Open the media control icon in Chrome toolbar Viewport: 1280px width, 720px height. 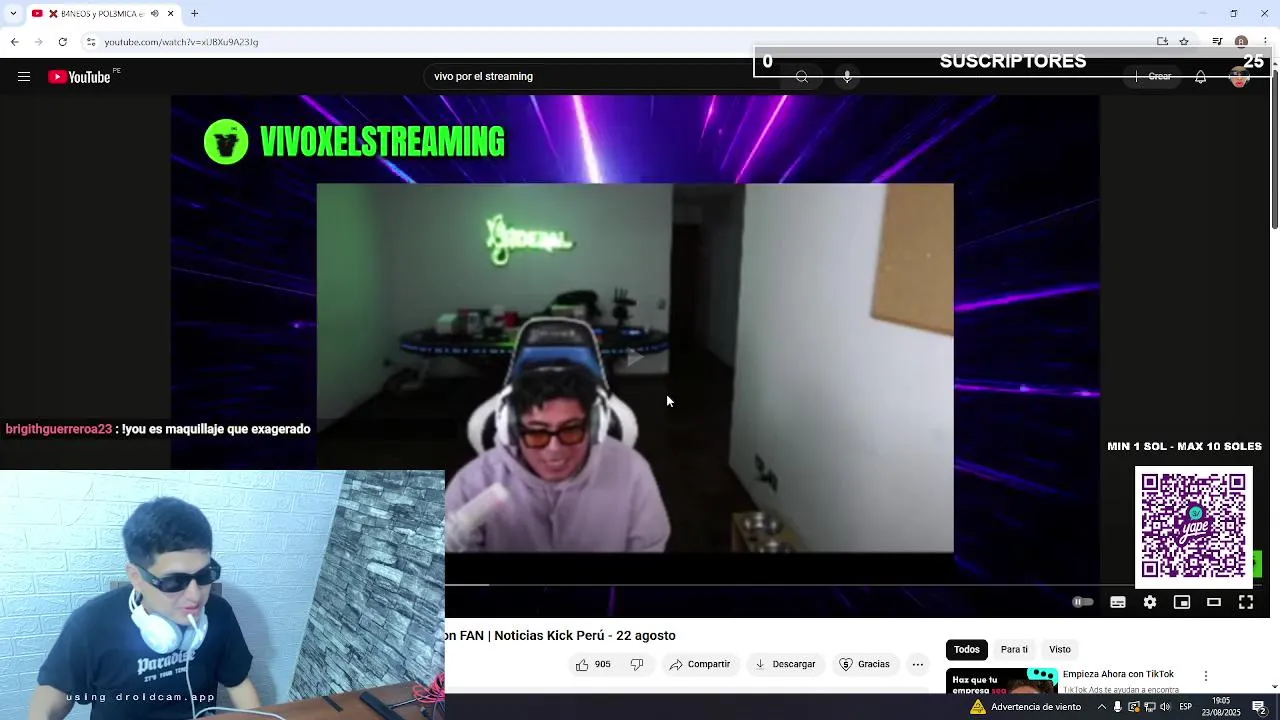(1217, 42)
